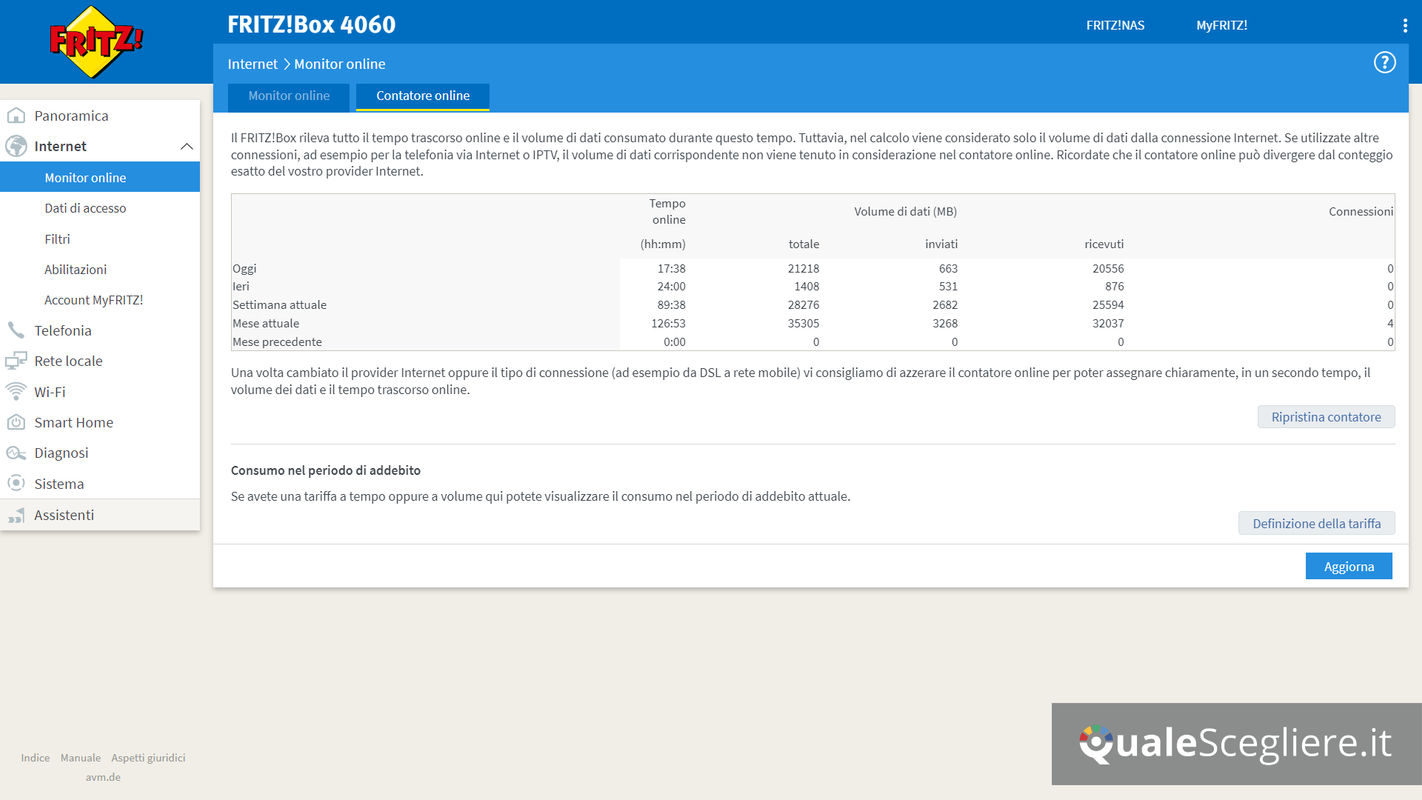The image size is (1422, 800).
Task: Switch to the Monitor online tab
Action: [x=289, y=96]
